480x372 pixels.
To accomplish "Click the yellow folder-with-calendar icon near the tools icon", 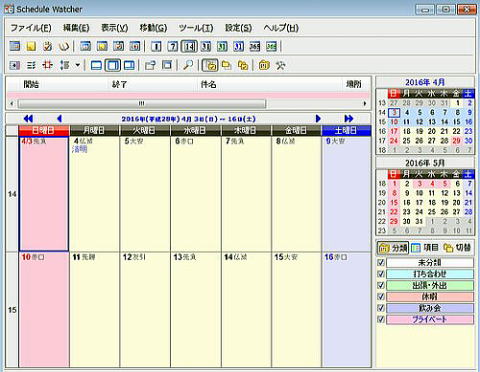I will (264, 65).
